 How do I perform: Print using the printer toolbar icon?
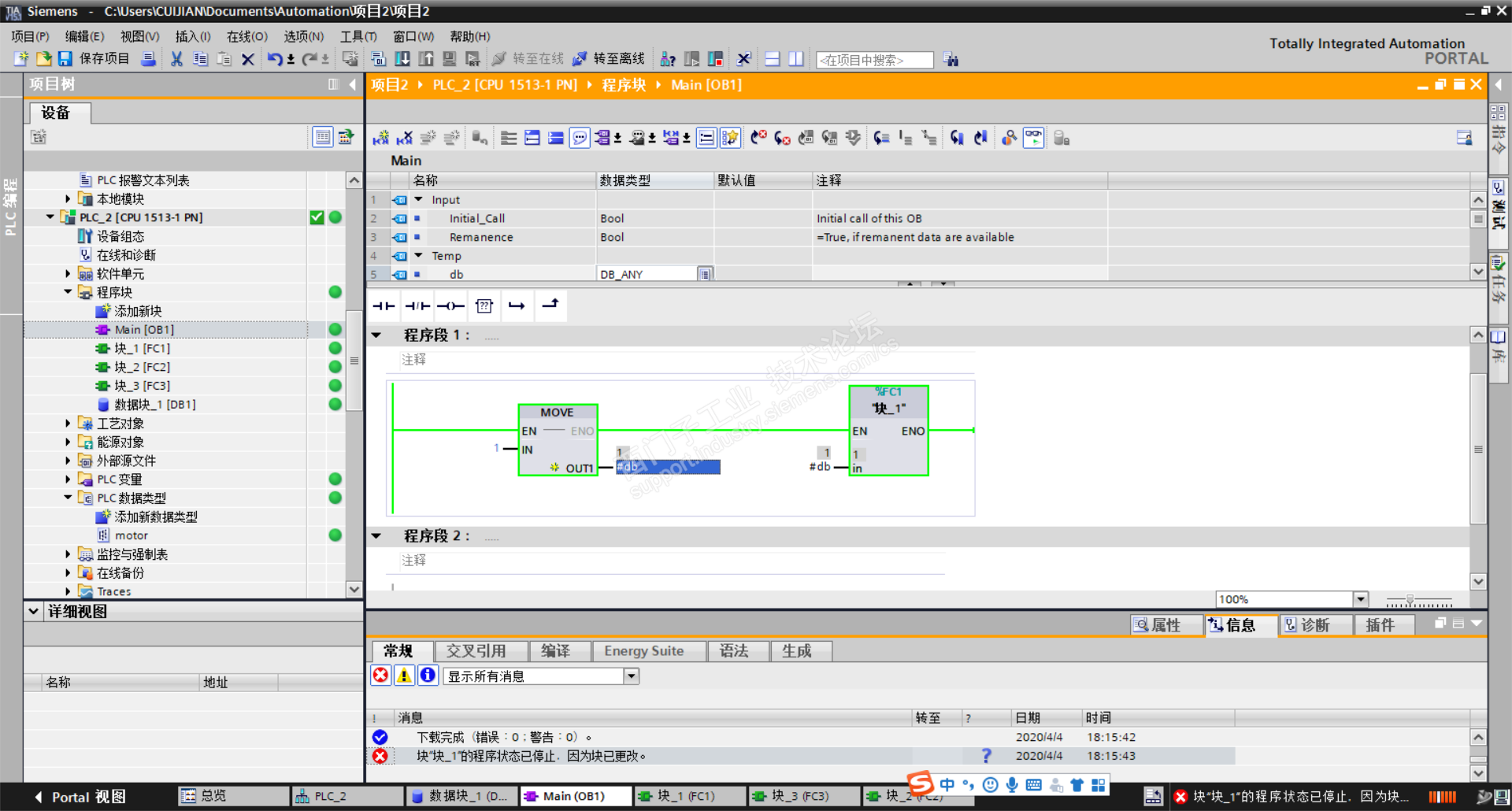coord(148,59)
